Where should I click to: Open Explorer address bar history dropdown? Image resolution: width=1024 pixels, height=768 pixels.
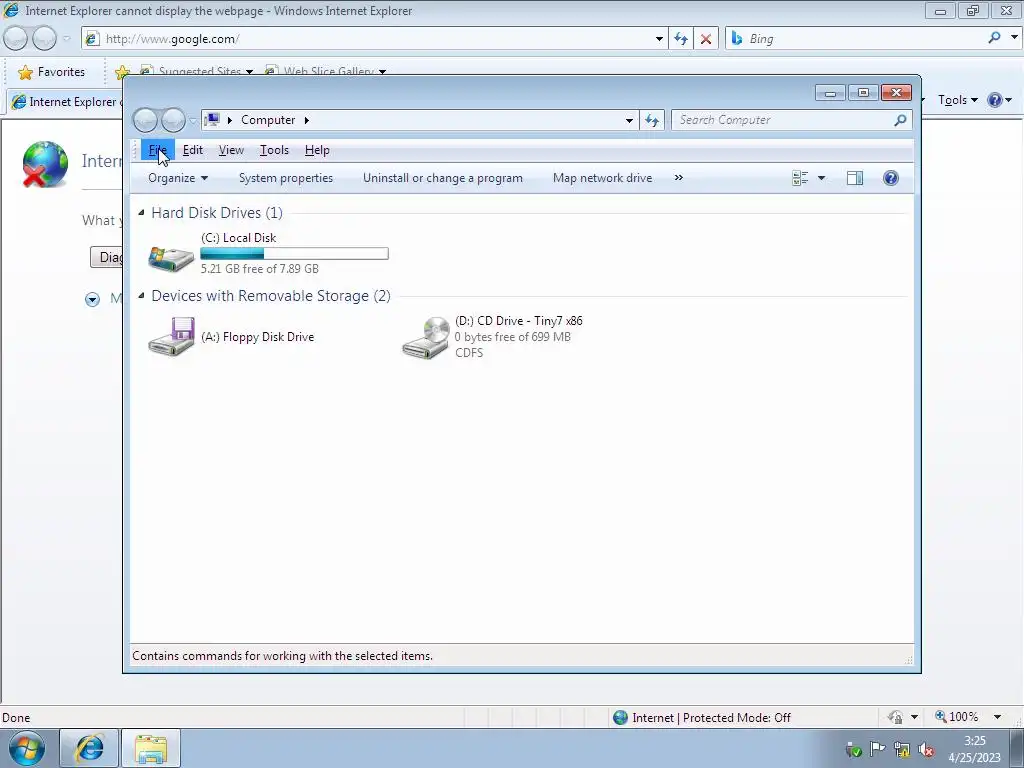[629, 120]
